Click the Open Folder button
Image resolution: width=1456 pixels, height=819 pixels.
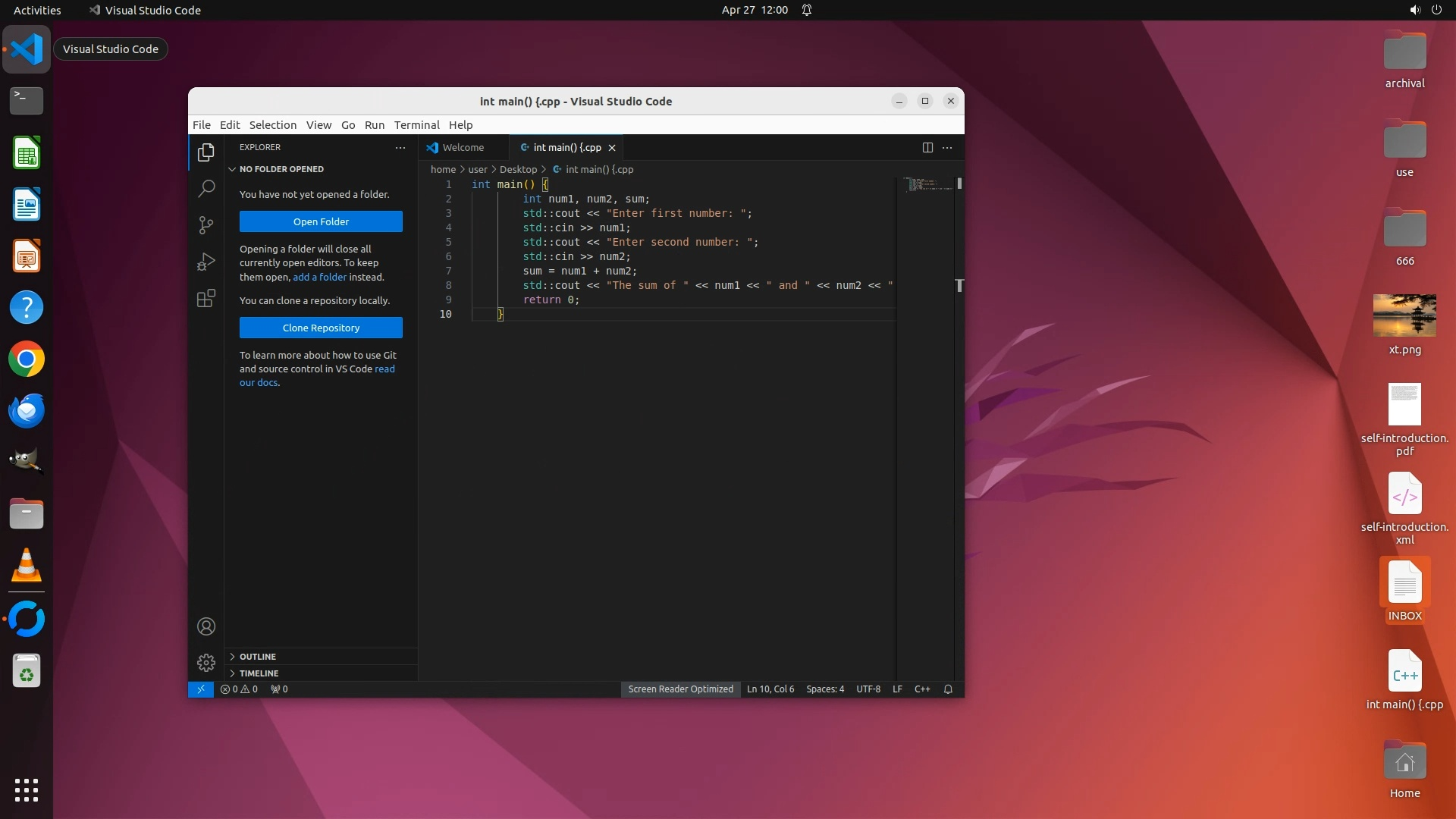321,221
